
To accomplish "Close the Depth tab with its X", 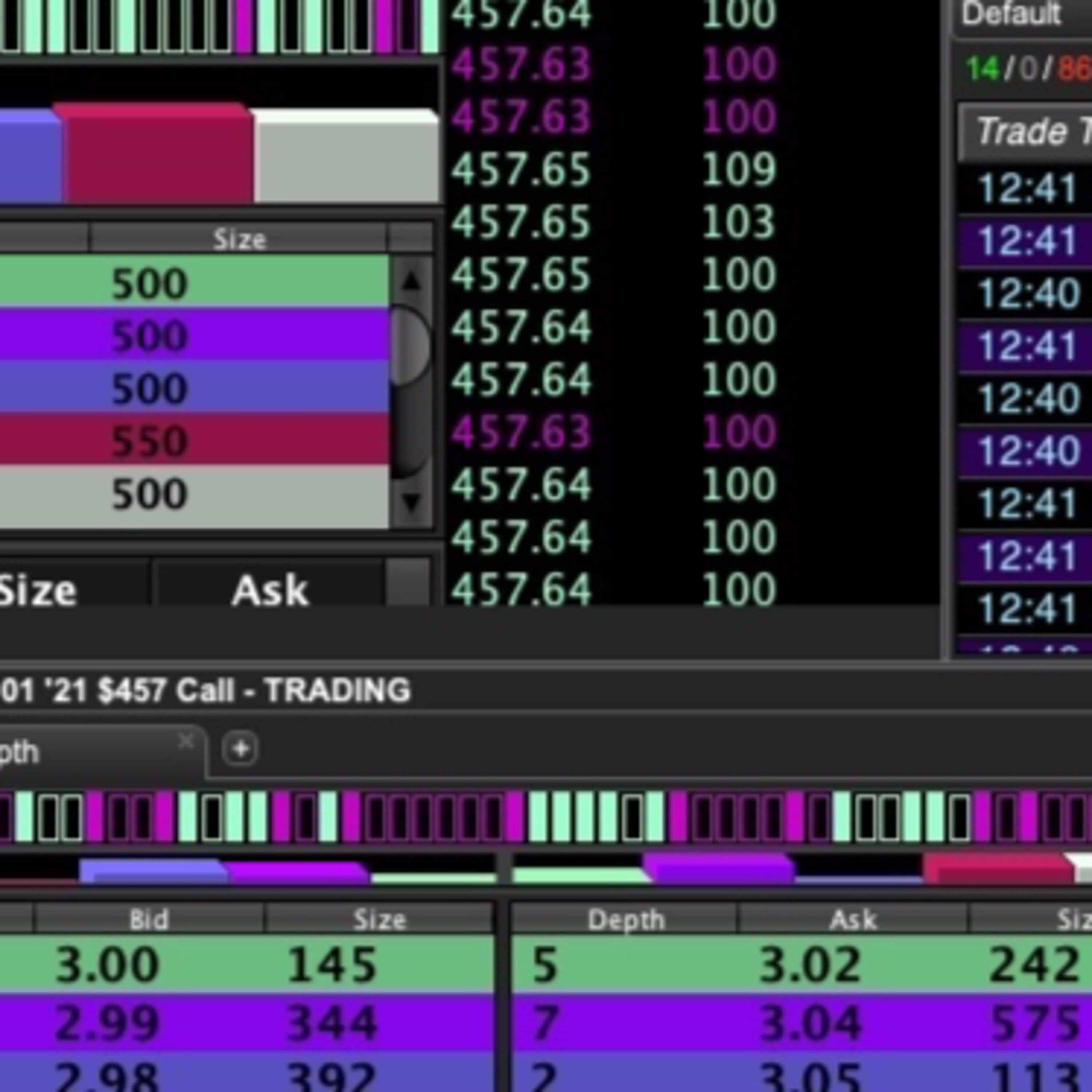I will pos(186,741).
